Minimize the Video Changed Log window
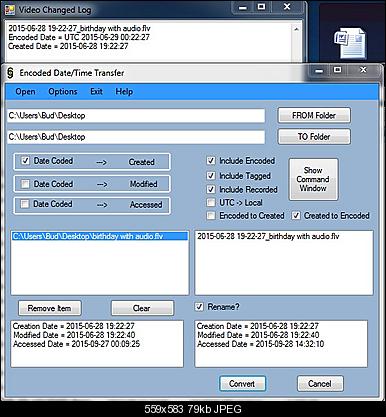 click(243, 7)
